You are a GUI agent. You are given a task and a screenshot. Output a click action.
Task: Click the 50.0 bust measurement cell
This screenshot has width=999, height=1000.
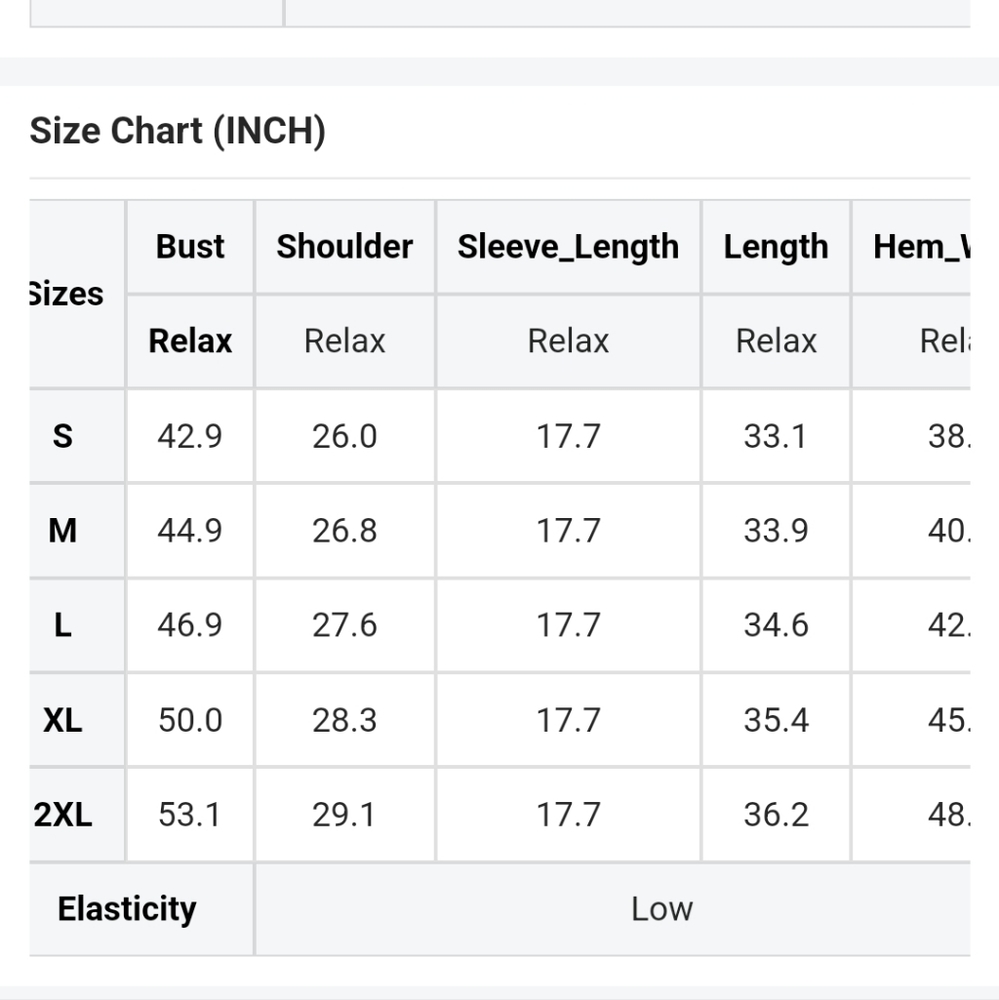pyautogui.click(x=190, y=720)
